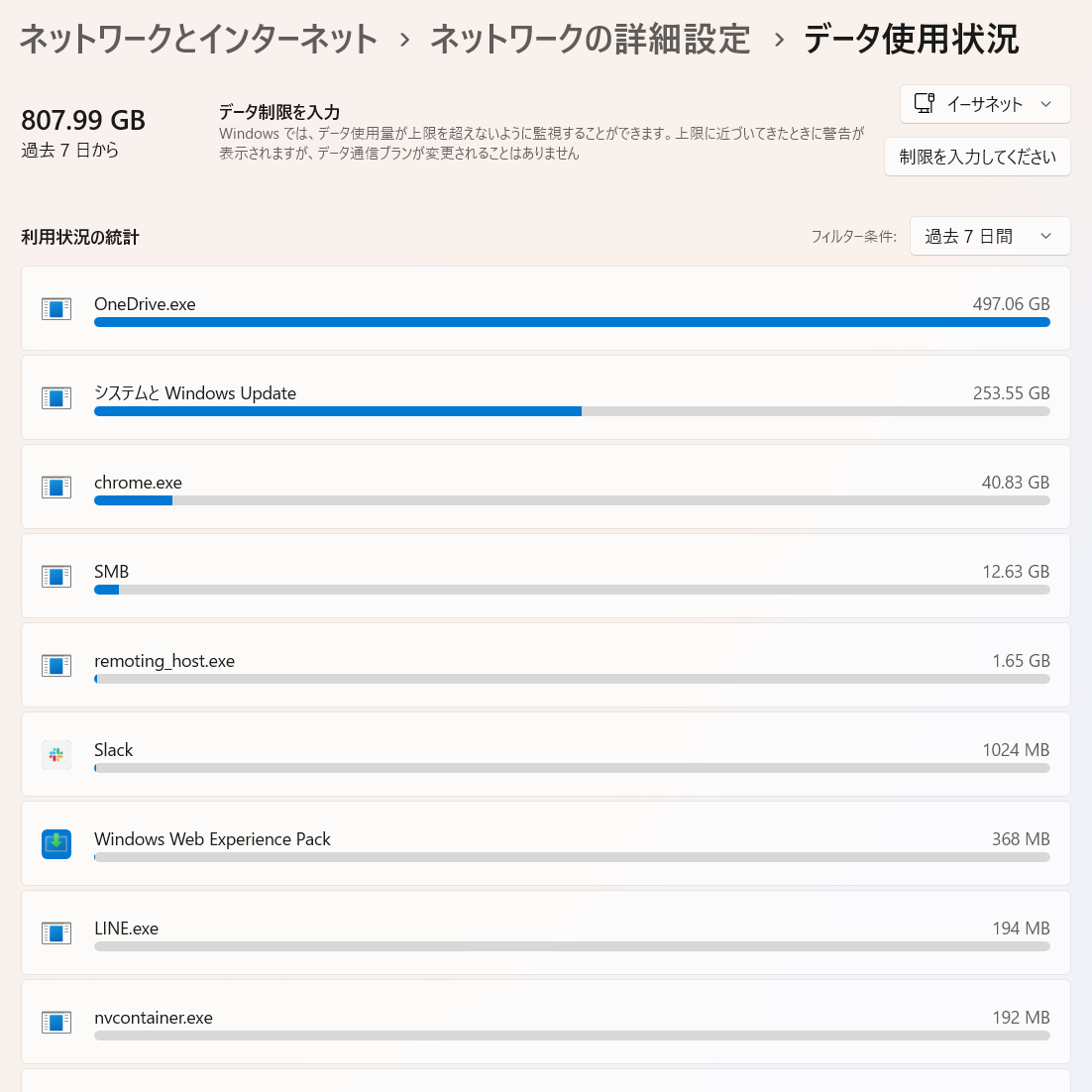Click the chrome.exe application icon

pyautogui.click(x=56, y=487)
